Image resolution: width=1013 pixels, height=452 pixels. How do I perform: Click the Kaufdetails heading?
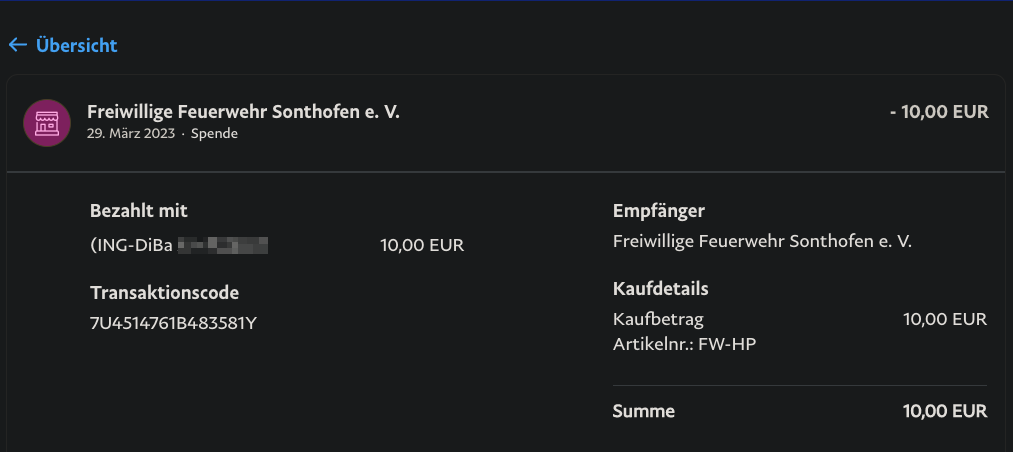(660, 289)
